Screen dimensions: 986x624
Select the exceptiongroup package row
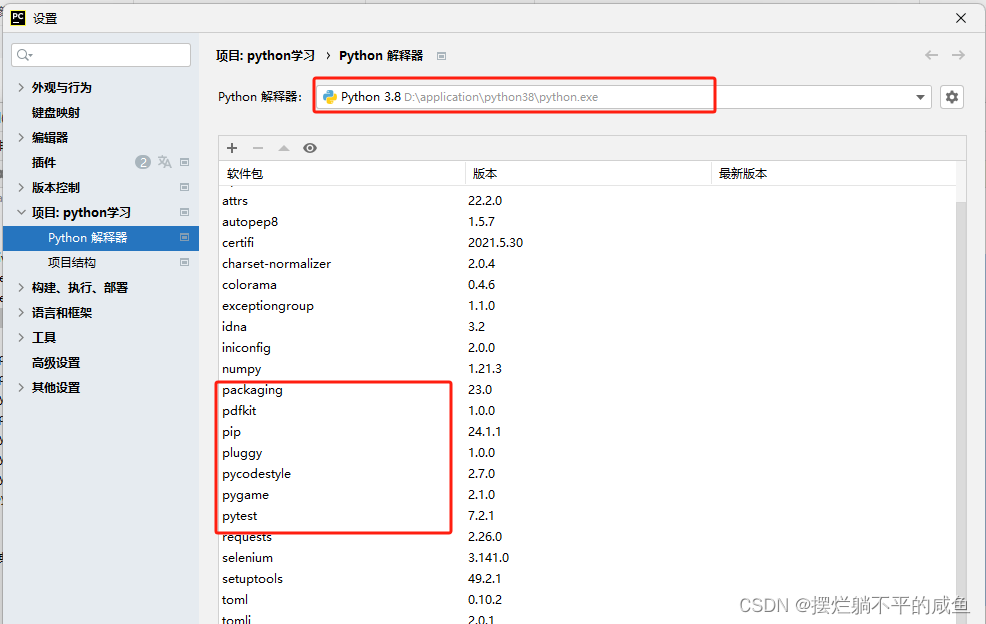587,306
